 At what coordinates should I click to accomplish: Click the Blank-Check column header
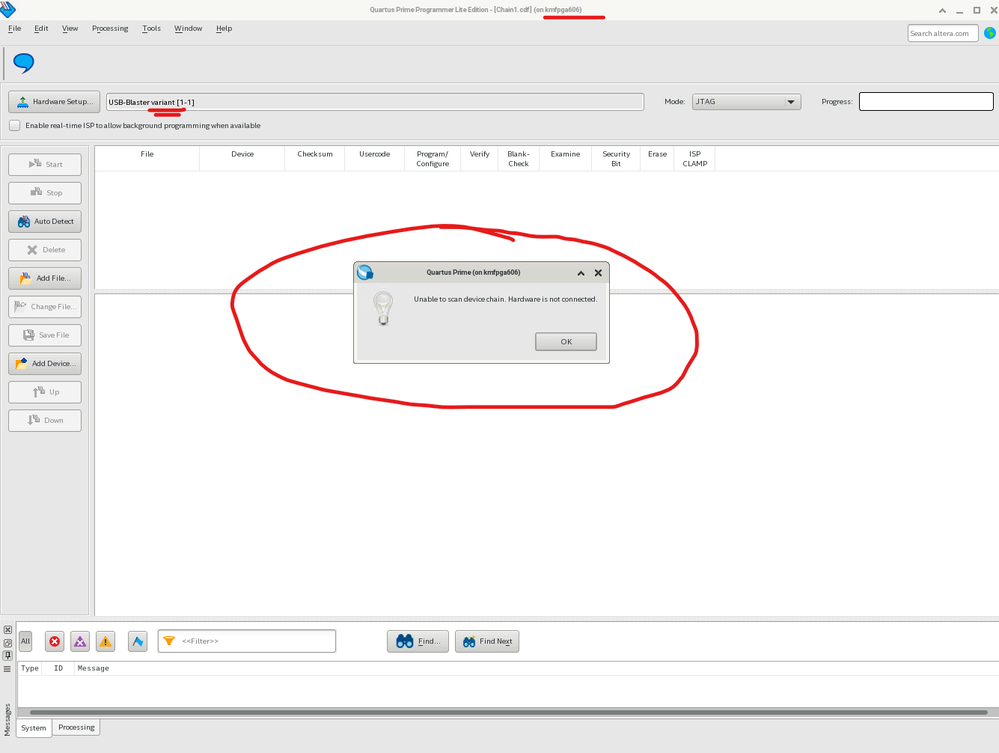(x=519, y=159)
